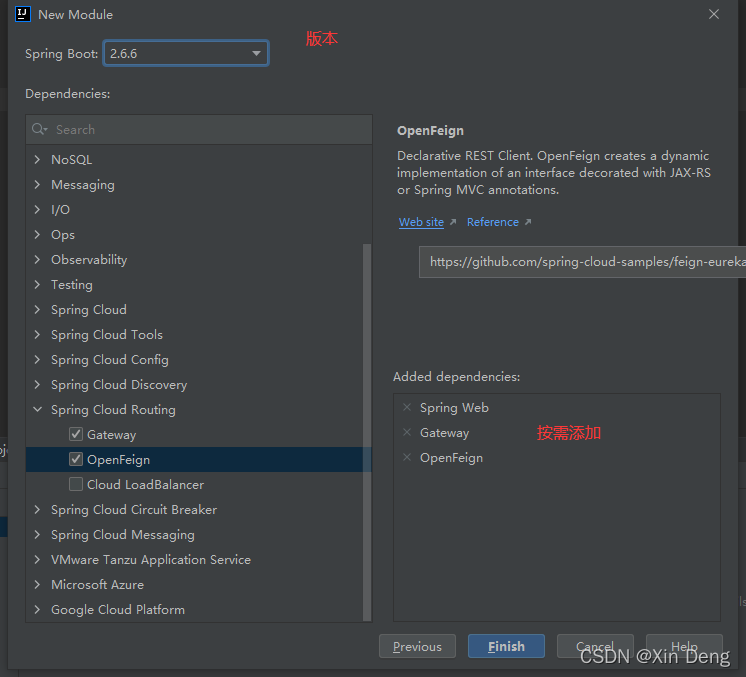Expand the Observability category
This screenshot has width=746, height=677.
(x=38, y=259)
